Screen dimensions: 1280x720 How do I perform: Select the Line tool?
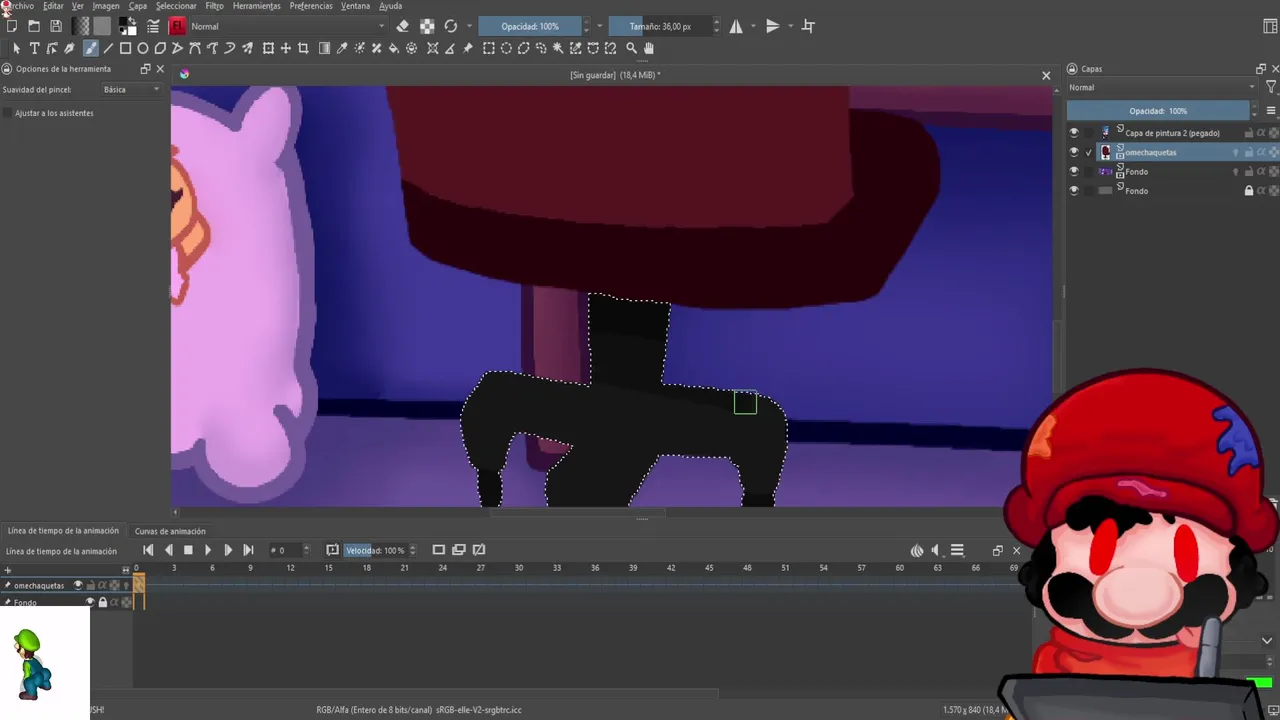[108, 48]
